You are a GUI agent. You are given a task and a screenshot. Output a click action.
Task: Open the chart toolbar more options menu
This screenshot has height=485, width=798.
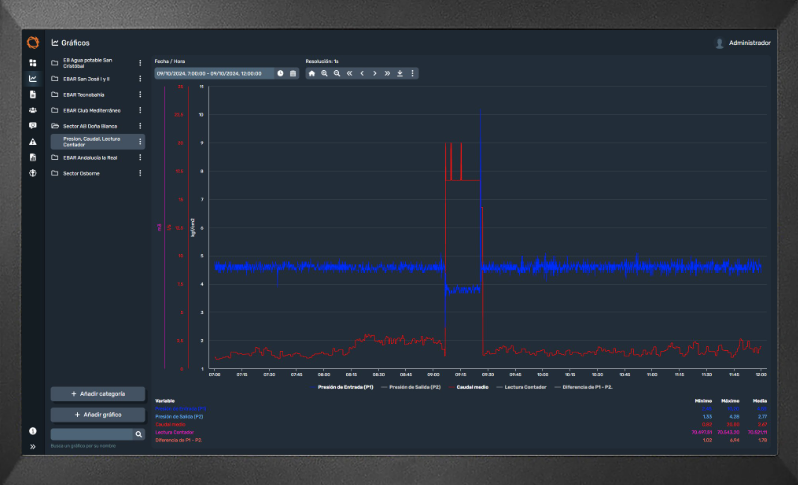click(412, 73)
